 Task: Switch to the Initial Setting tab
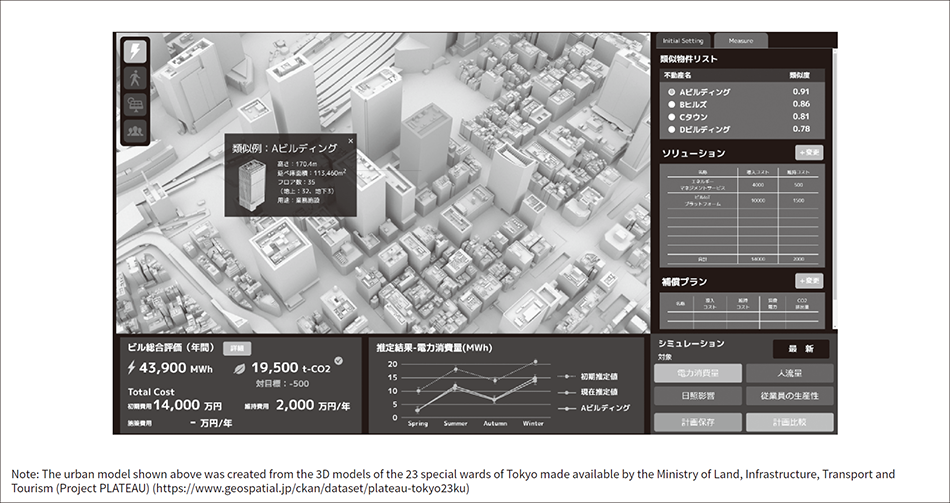pyautogui.click(x=684, y=41)
